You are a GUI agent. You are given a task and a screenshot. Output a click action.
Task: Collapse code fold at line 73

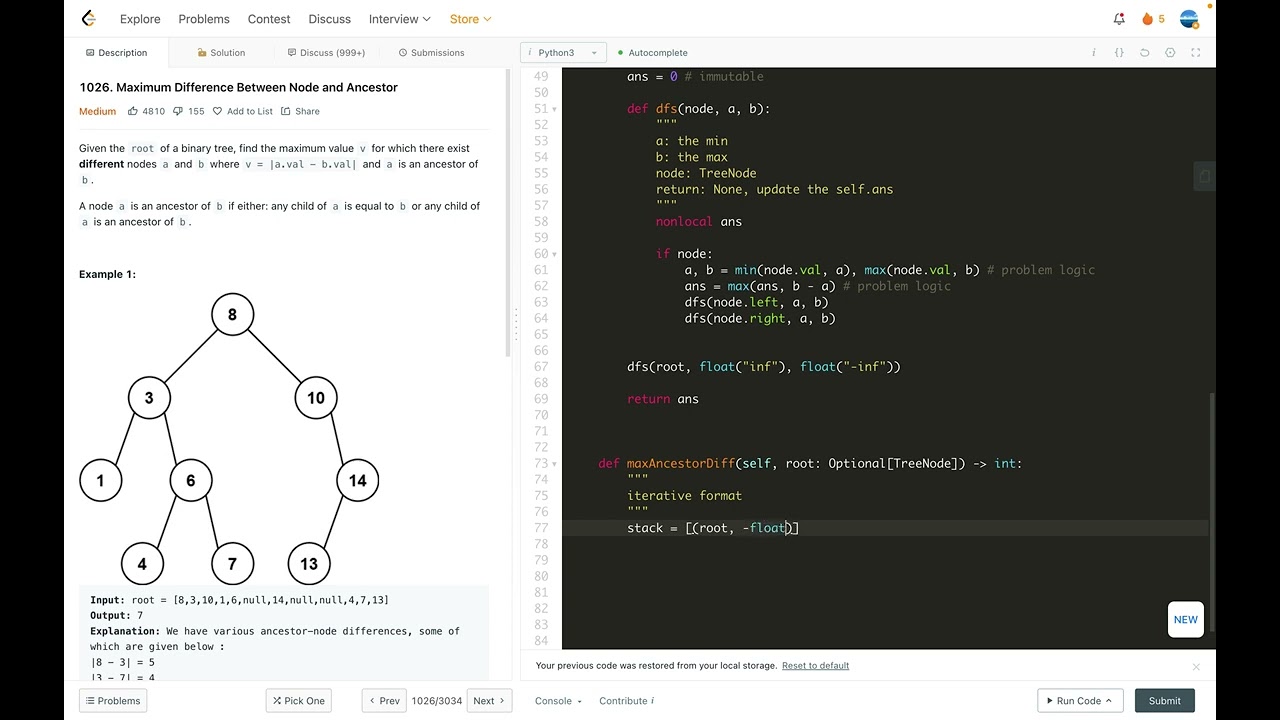(555, 464)
